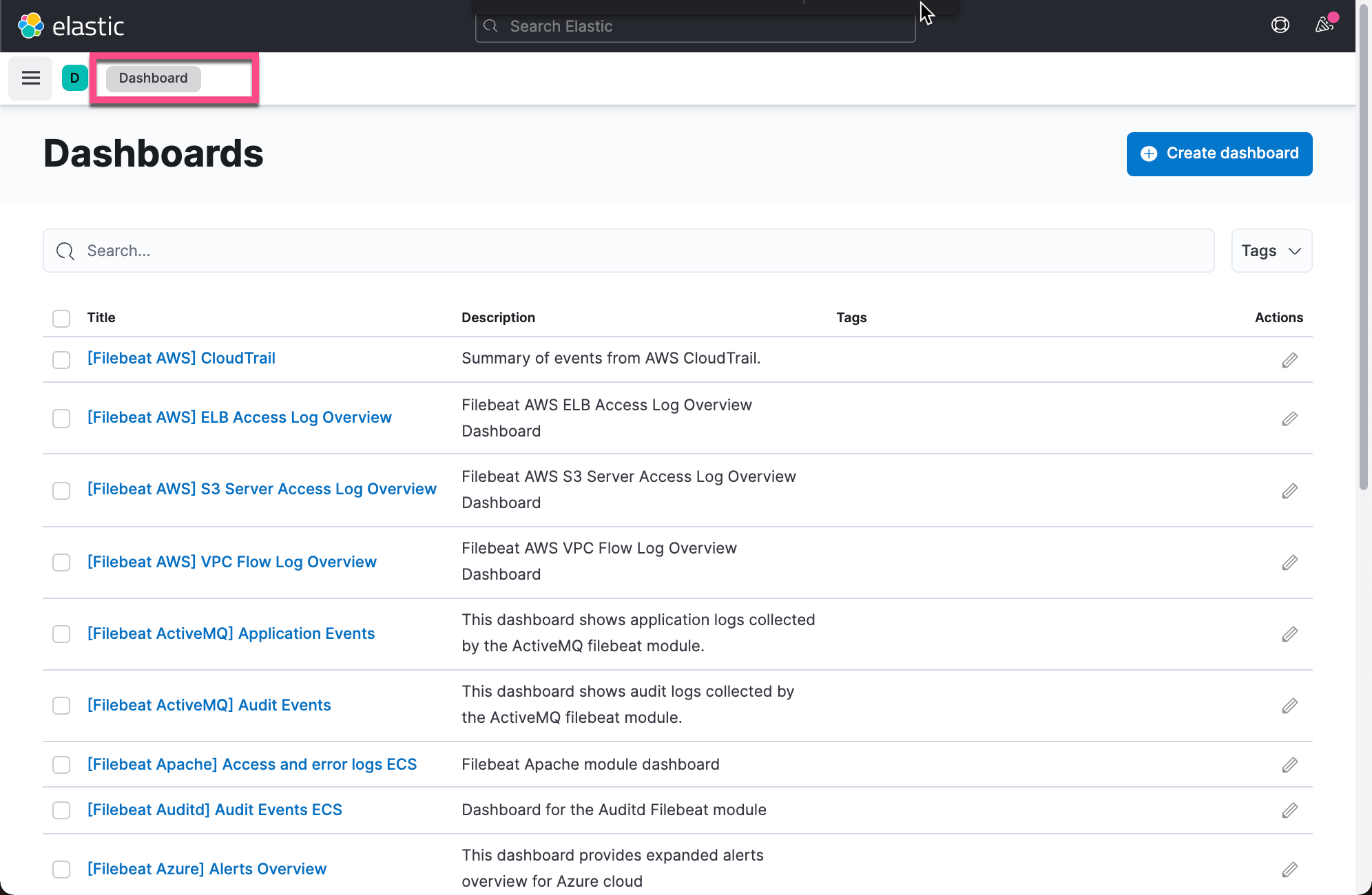Open the newsfeed celebration icon
This screenshot has height=895, width=1372.
pos(1324,25)
